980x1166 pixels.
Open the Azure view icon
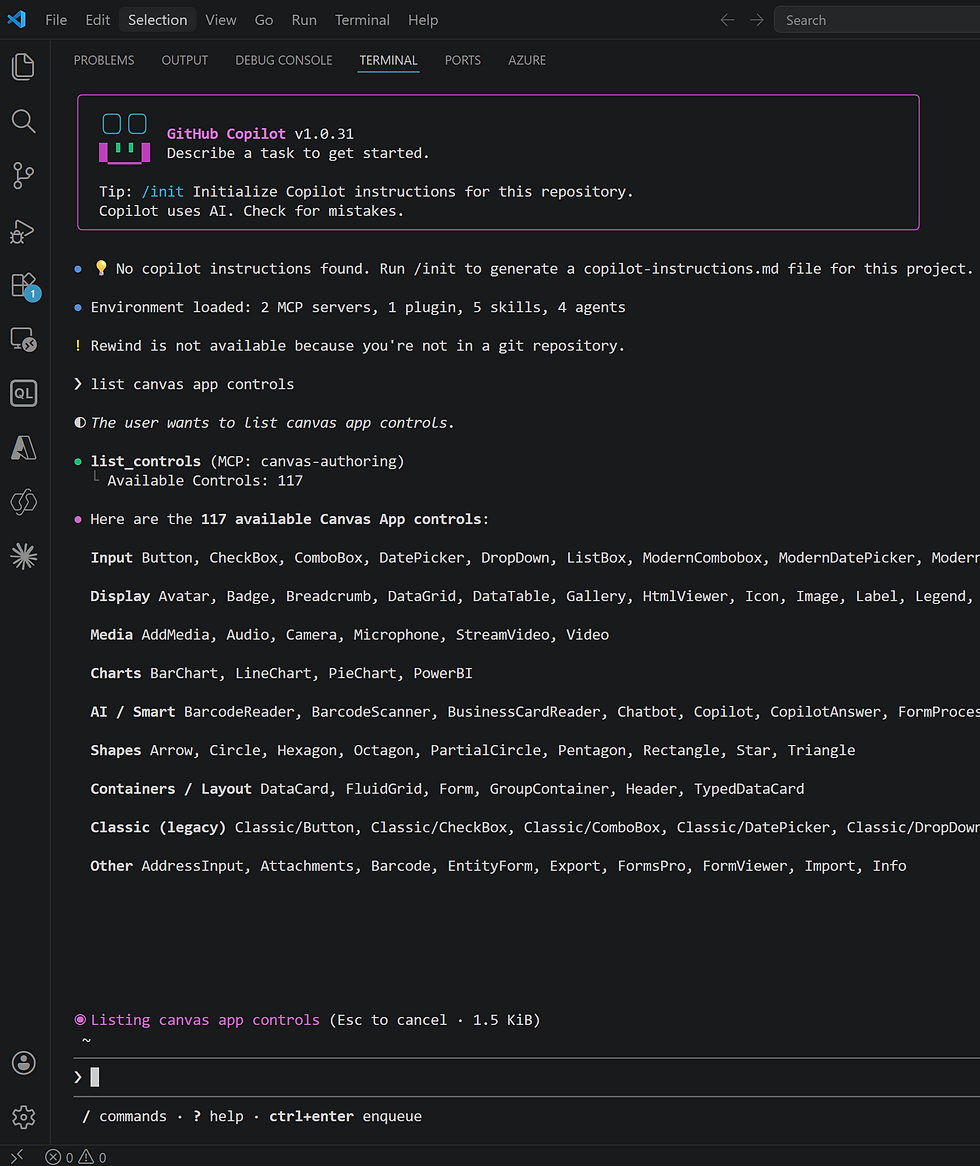(x=24, y=448)
